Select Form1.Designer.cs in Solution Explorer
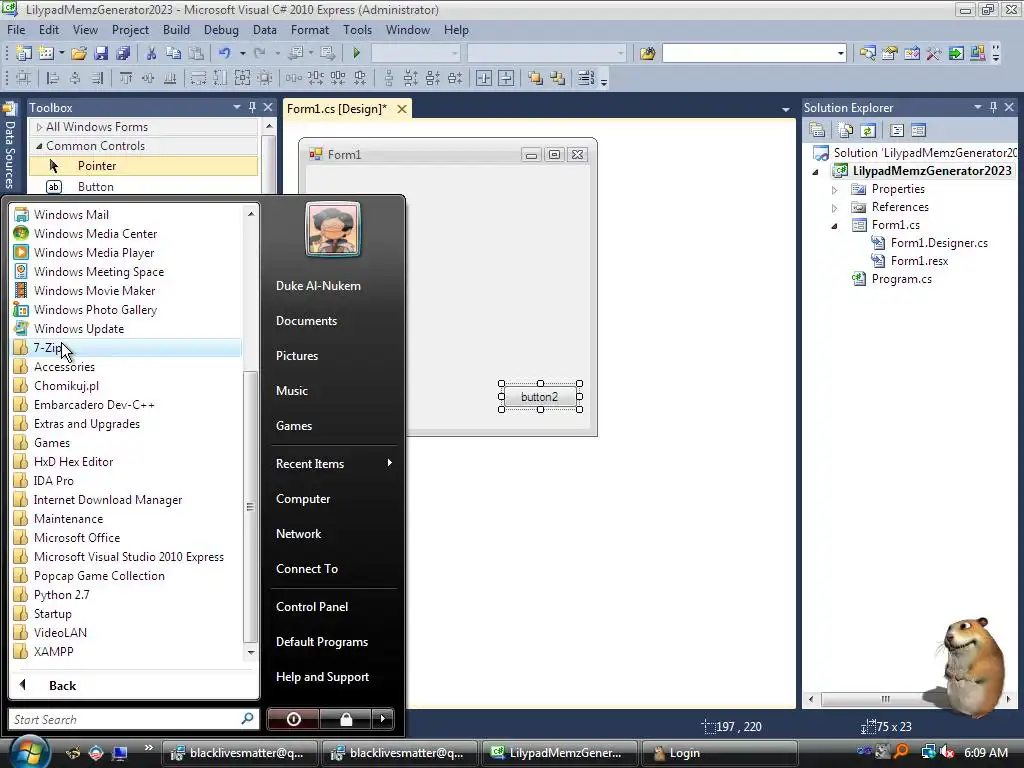The image size is (1024, 768). point(938,243)
